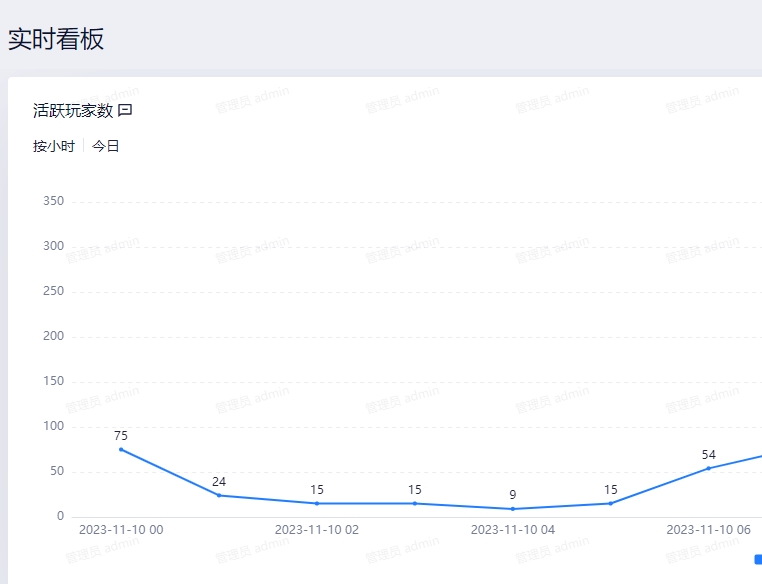
Task: Click the 200 y-axis label
Action: click(54, 336)
